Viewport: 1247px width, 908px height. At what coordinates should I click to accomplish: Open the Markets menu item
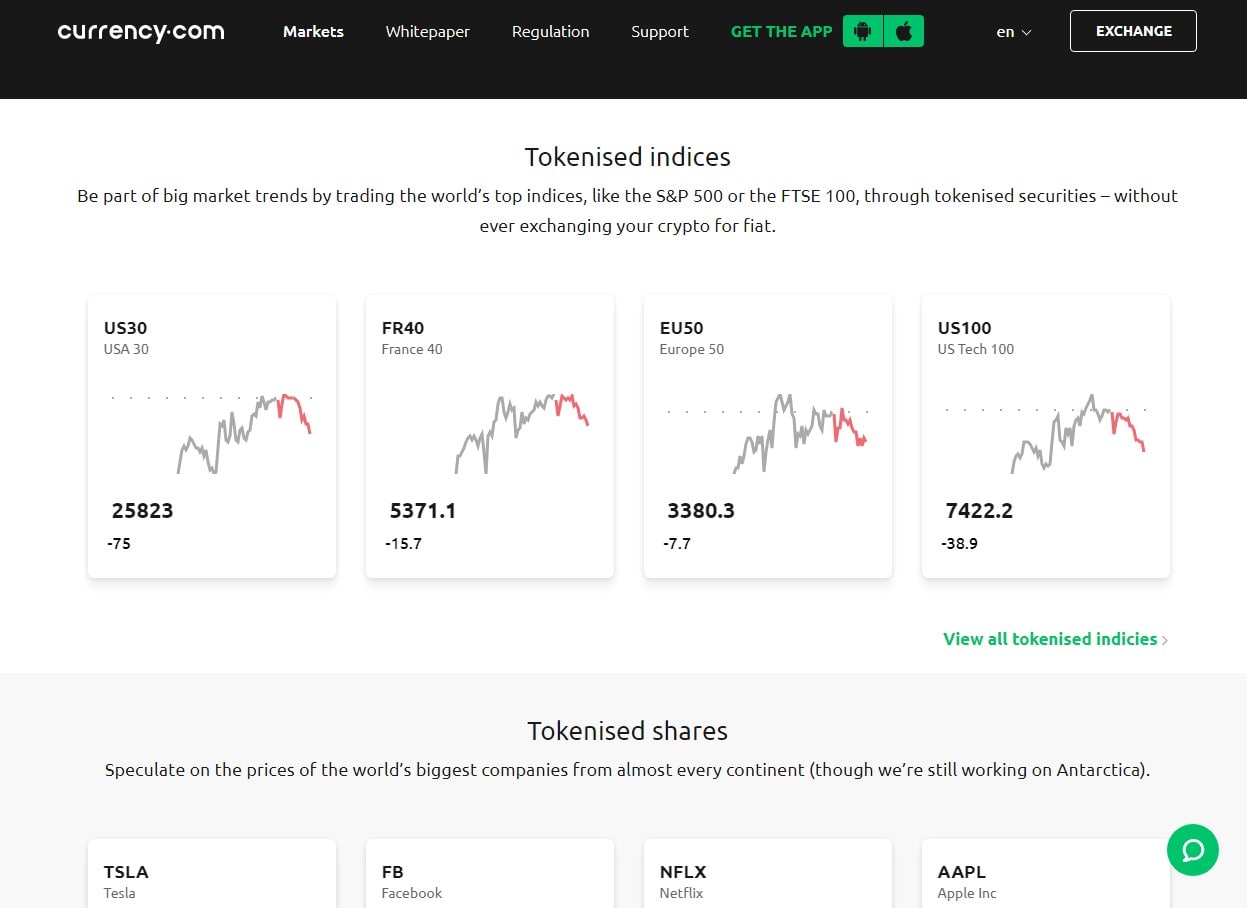313,32
